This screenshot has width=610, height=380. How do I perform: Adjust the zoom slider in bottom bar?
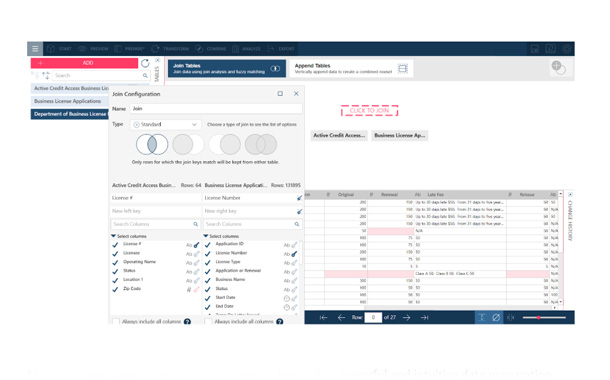[x=544, y=318]
